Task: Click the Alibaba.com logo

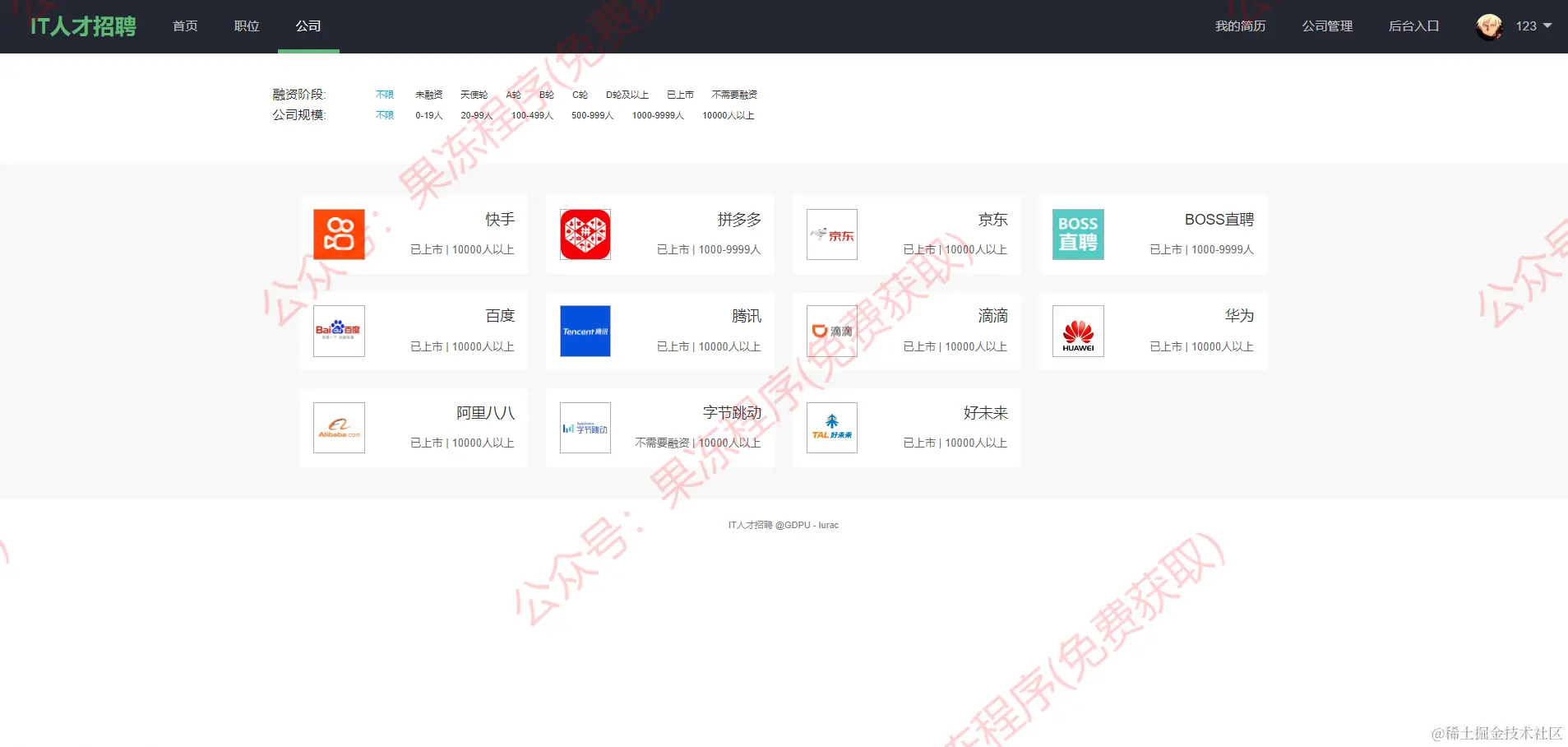Action: 339,428
